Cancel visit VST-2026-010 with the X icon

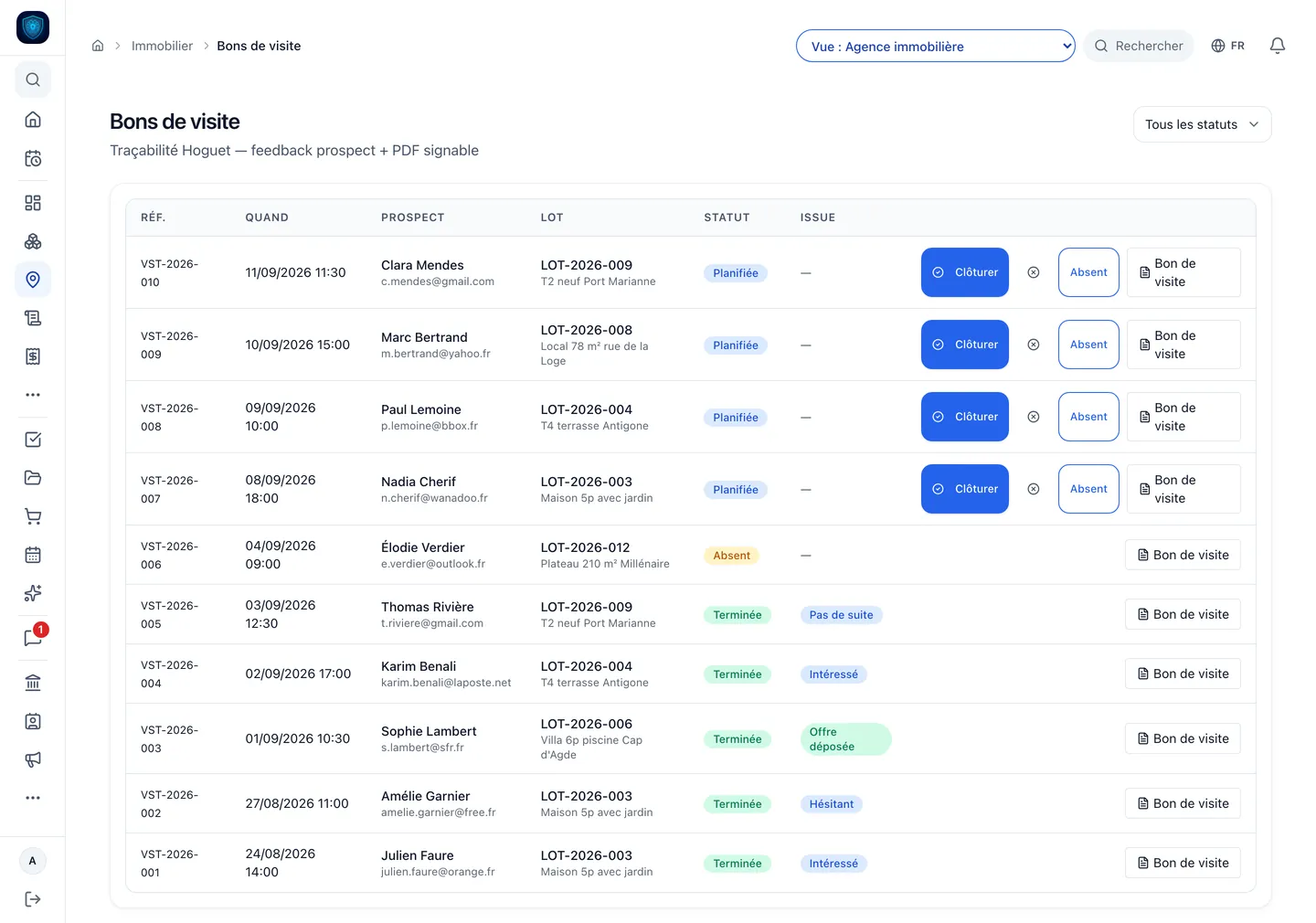pyautogui.click(x=1034, y=272)
